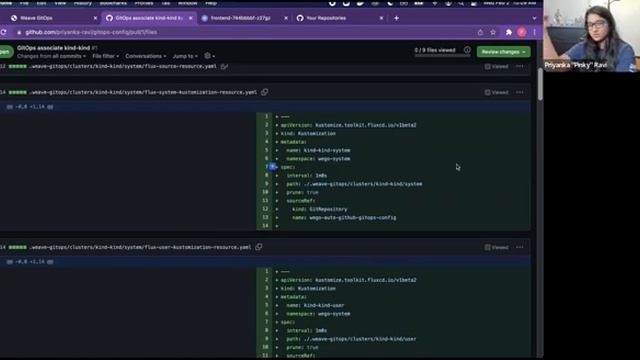The image size is (640, 360).
Task: Click 'name: wego-auto-github-gitops-config' line
Action: point(344,218)
